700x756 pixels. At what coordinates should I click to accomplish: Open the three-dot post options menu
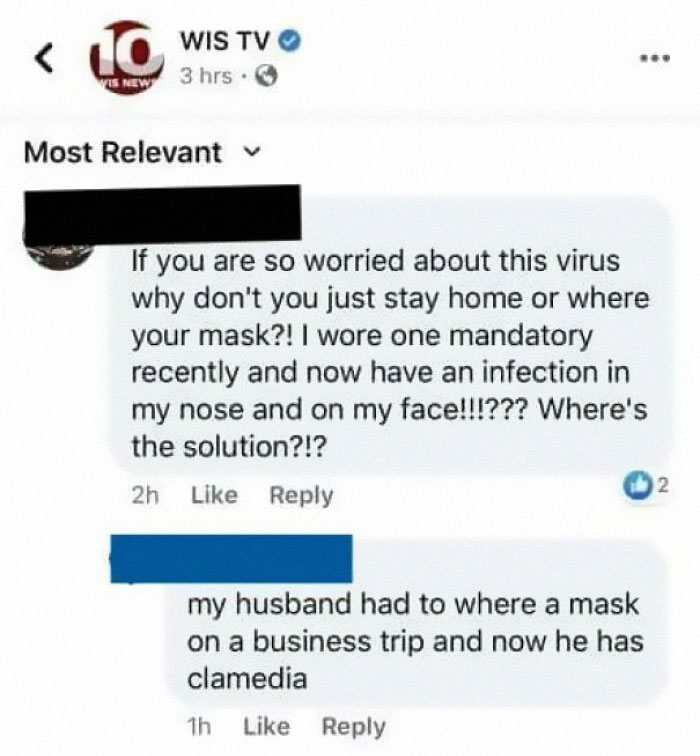655,59
